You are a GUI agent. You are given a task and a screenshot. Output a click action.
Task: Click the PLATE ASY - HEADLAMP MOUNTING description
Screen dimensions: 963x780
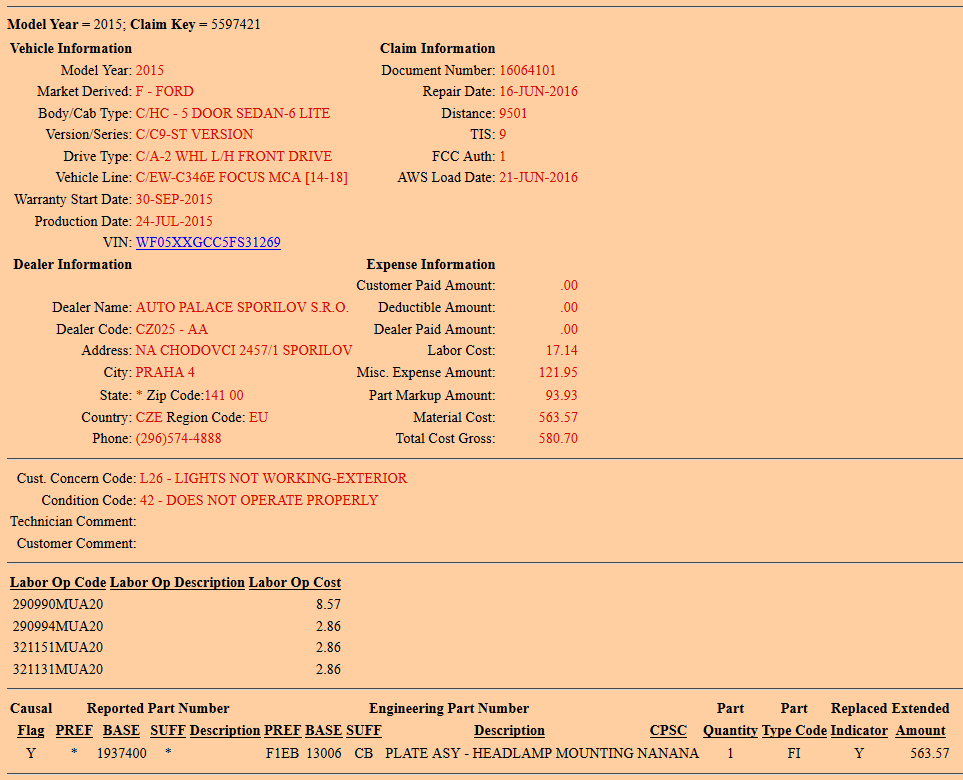point(510,753)
